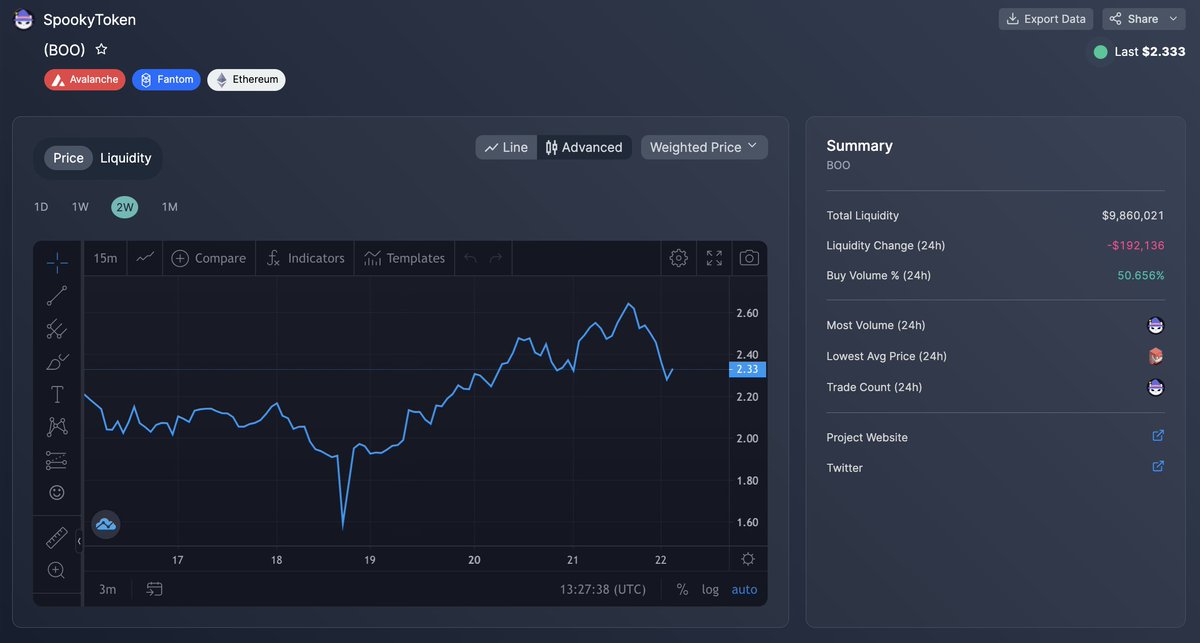1200x643 pixels.
Task: Click the undo arrow in chart toolbar
Action: tap(470, 258)
